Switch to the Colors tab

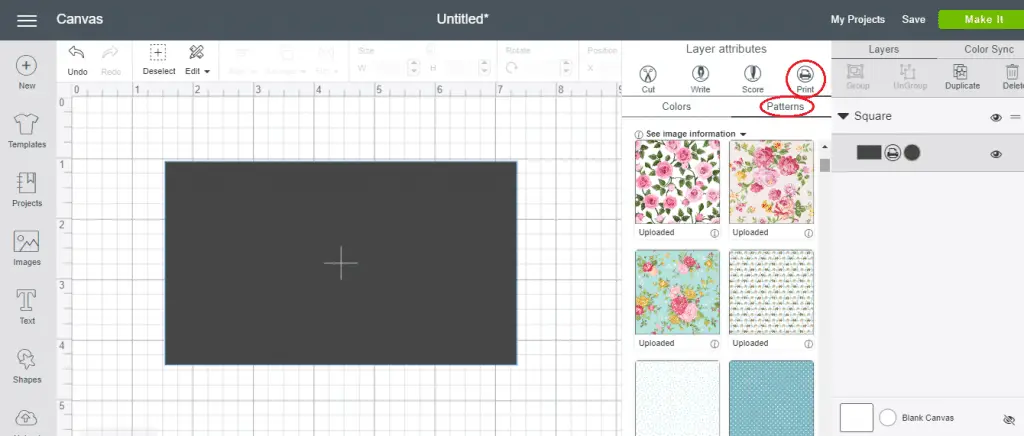676,106
